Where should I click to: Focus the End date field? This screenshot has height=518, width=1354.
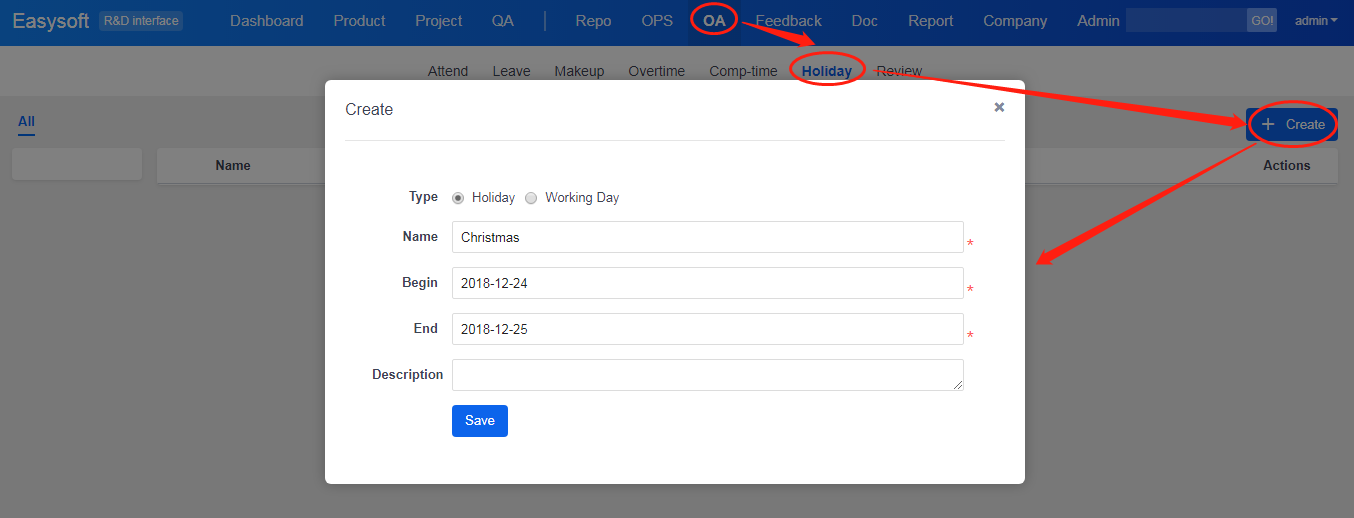pyautogui.click(x=707, y=329)
